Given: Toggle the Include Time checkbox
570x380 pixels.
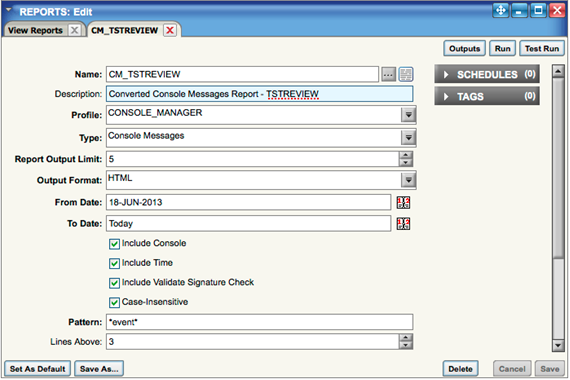Looking at the screenshot, I should (114, 263).
